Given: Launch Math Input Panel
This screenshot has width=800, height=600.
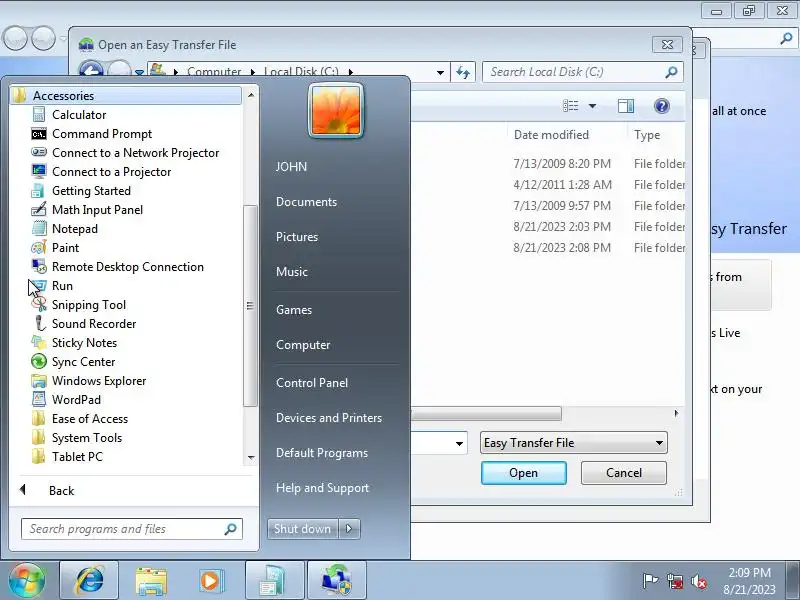Looking at the screenshot, I should (x=97, y=210).
